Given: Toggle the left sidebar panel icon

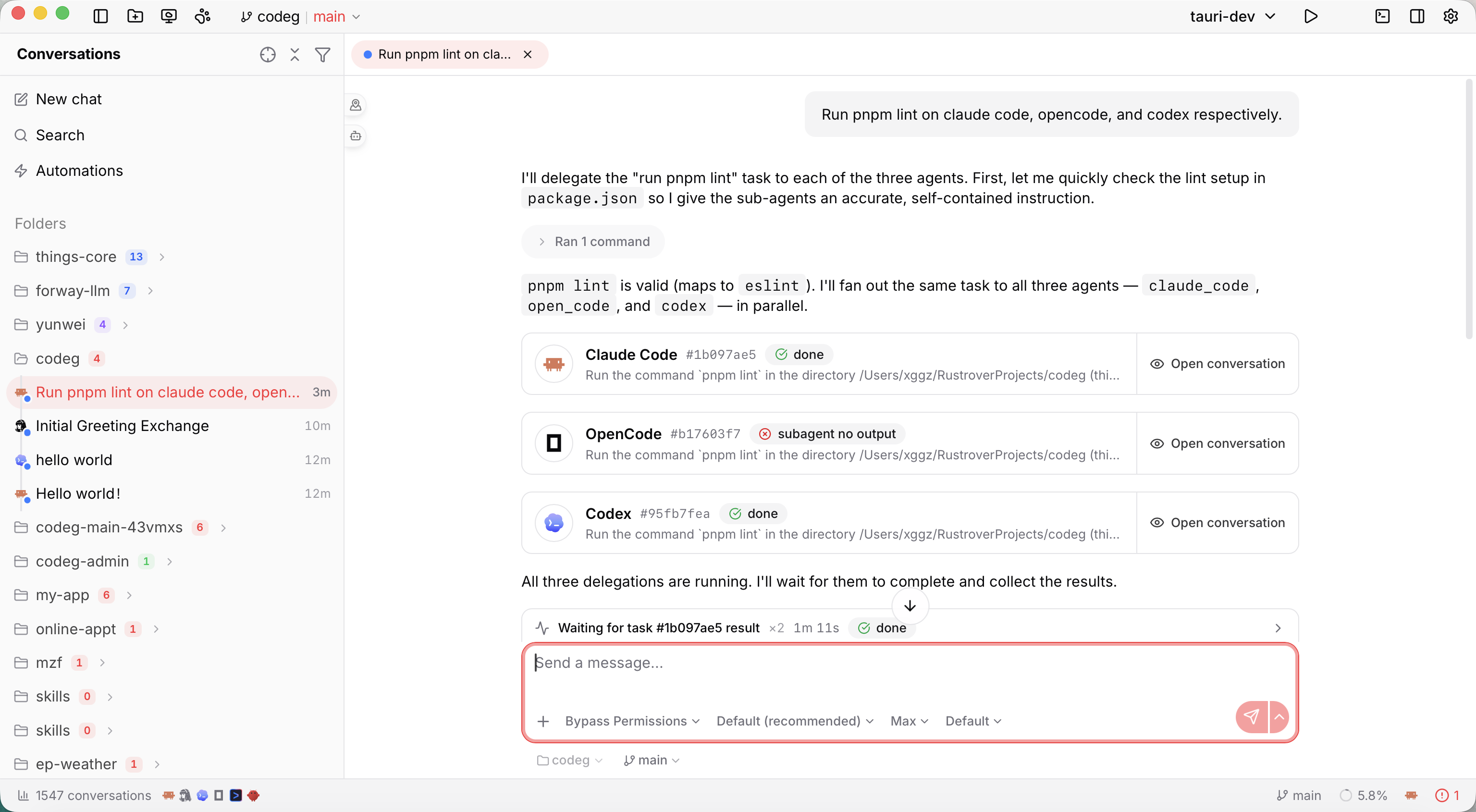Looking at the screenshot, I should [100, 17].
